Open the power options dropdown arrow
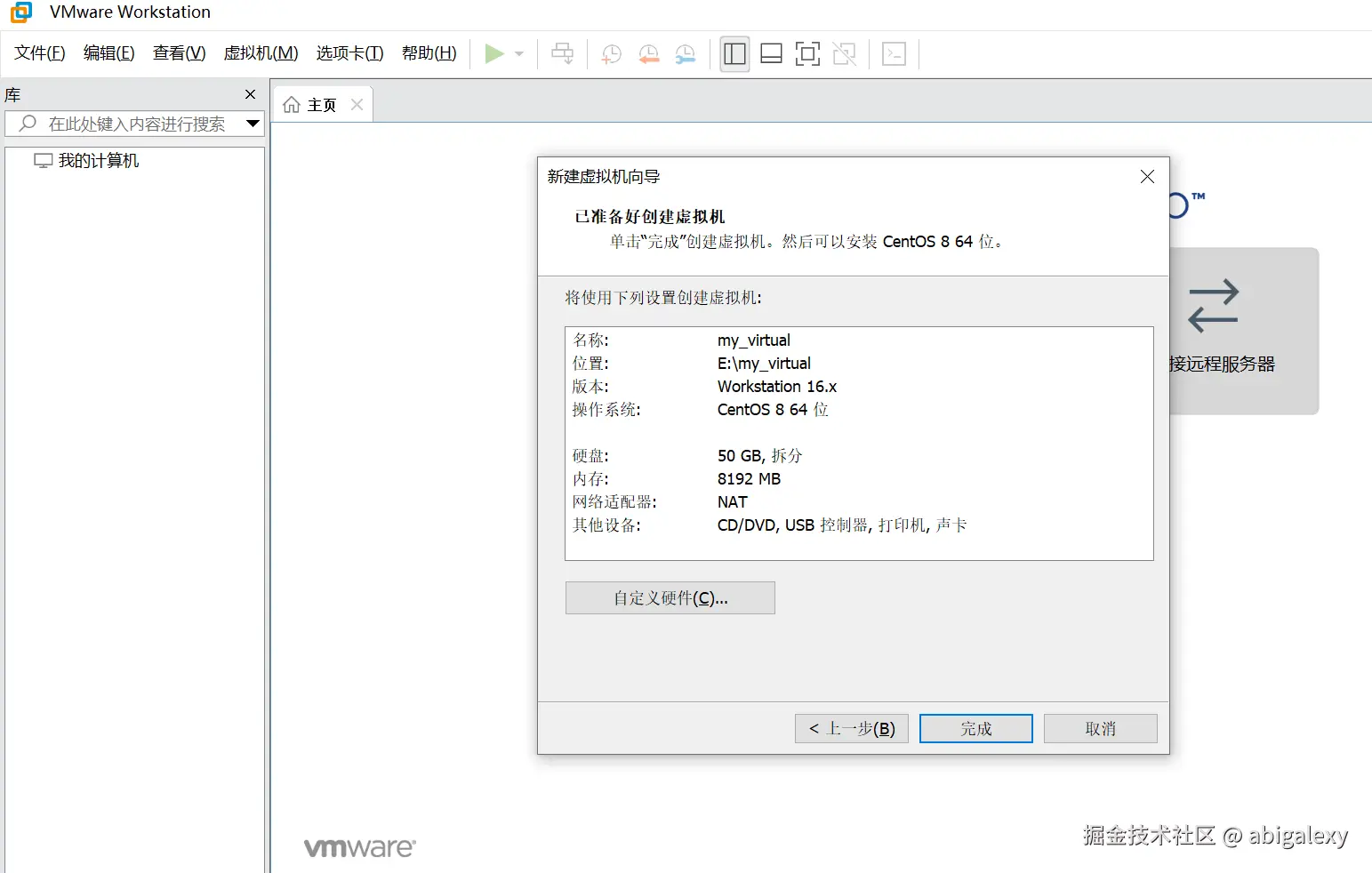Viewport: 1372px width, 873px height. click(518, 53)
